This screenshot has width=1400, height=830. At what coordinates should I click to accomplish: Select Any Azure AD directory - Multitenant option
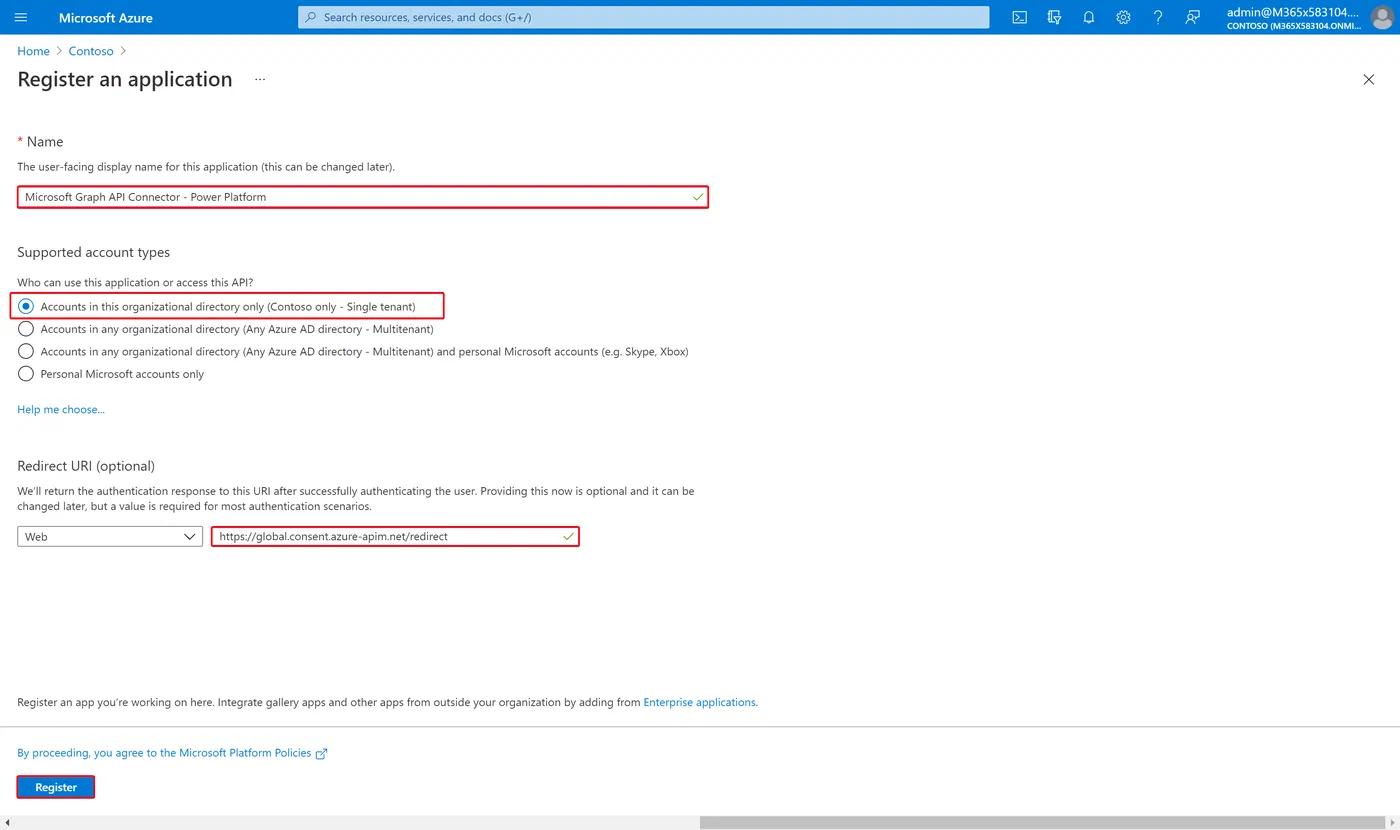click(26, 329)
